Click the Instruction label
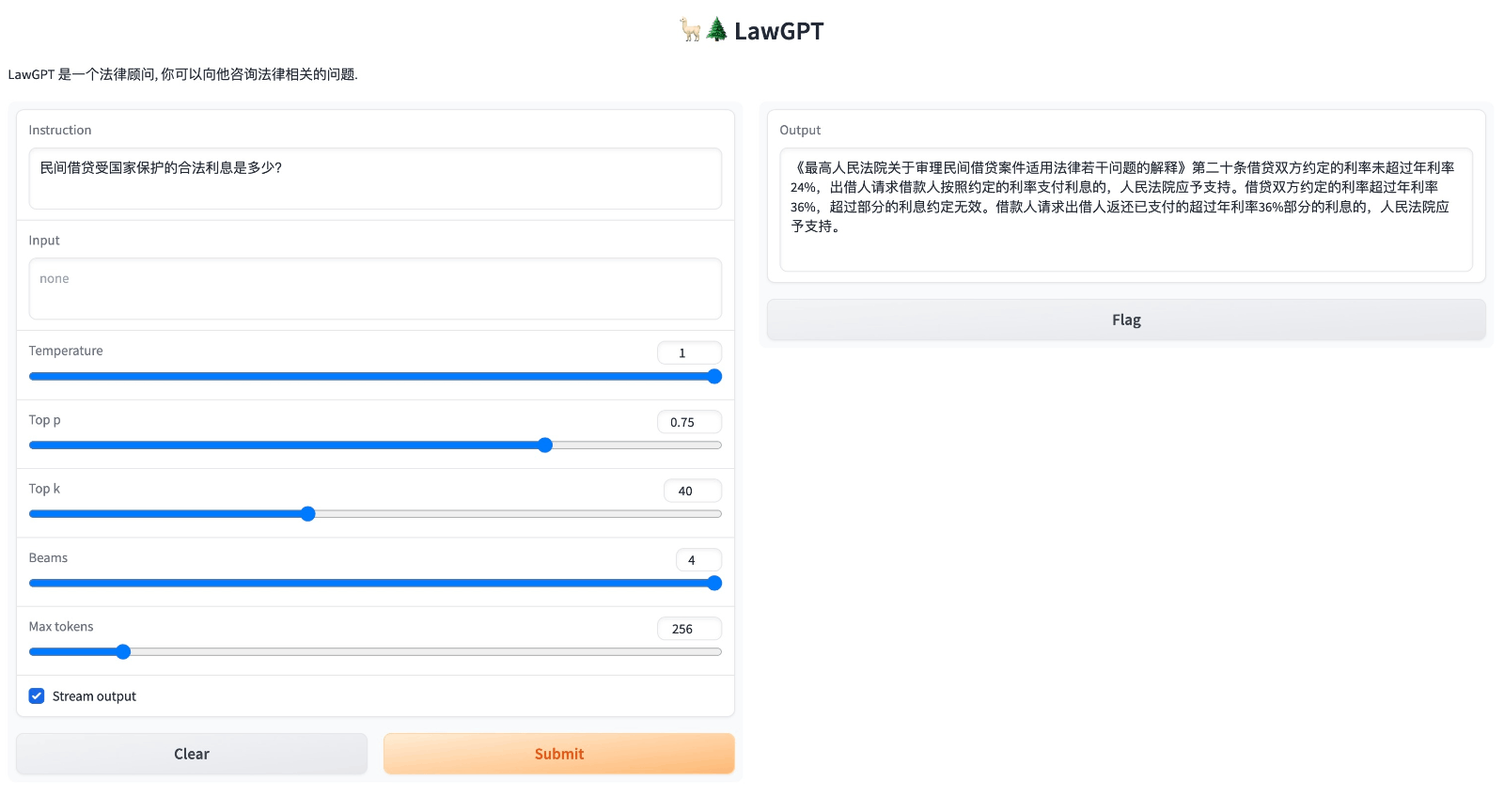Image resolution: width=1504 pixels, height=812 pixels. [x=60, y=130]
